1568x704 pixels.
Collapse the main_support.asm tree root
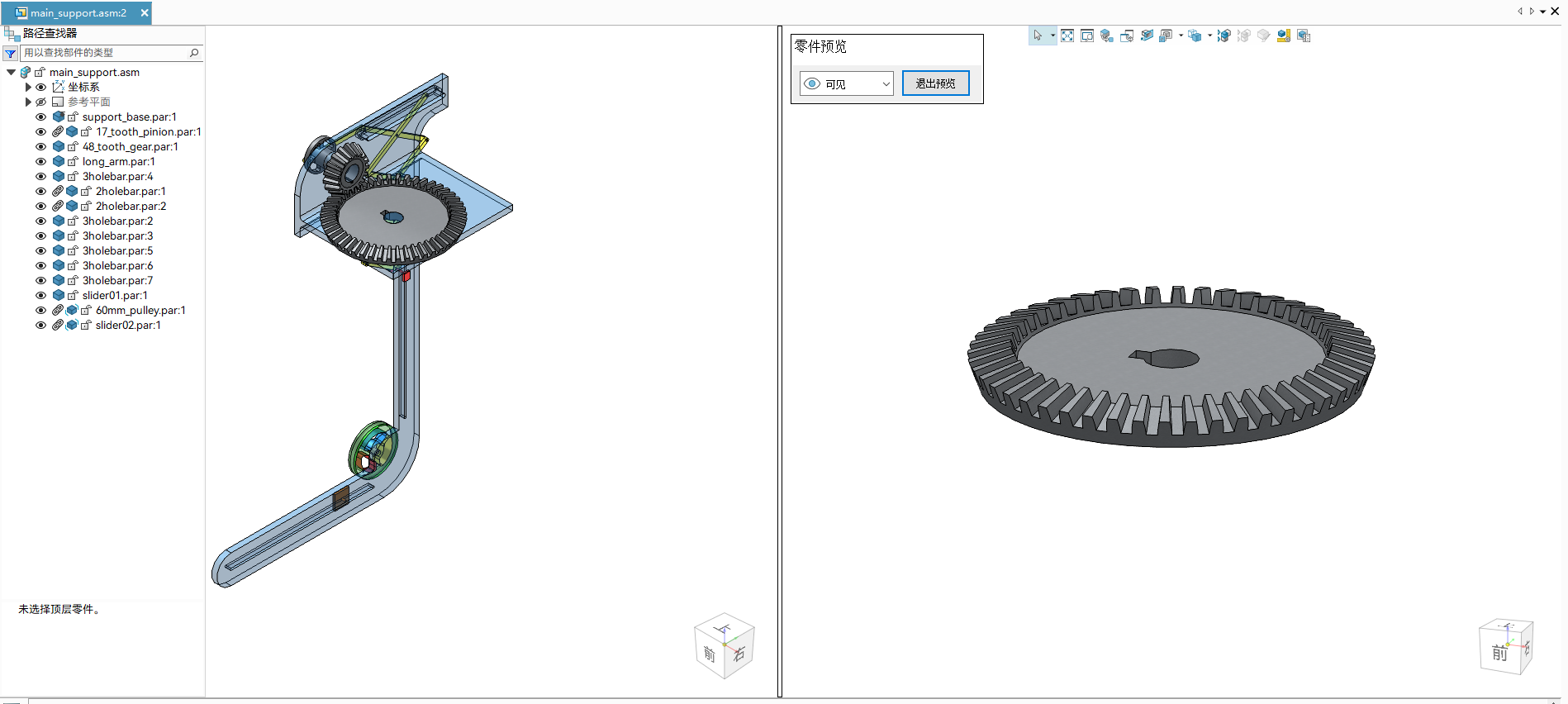click(x=11, y=73)
